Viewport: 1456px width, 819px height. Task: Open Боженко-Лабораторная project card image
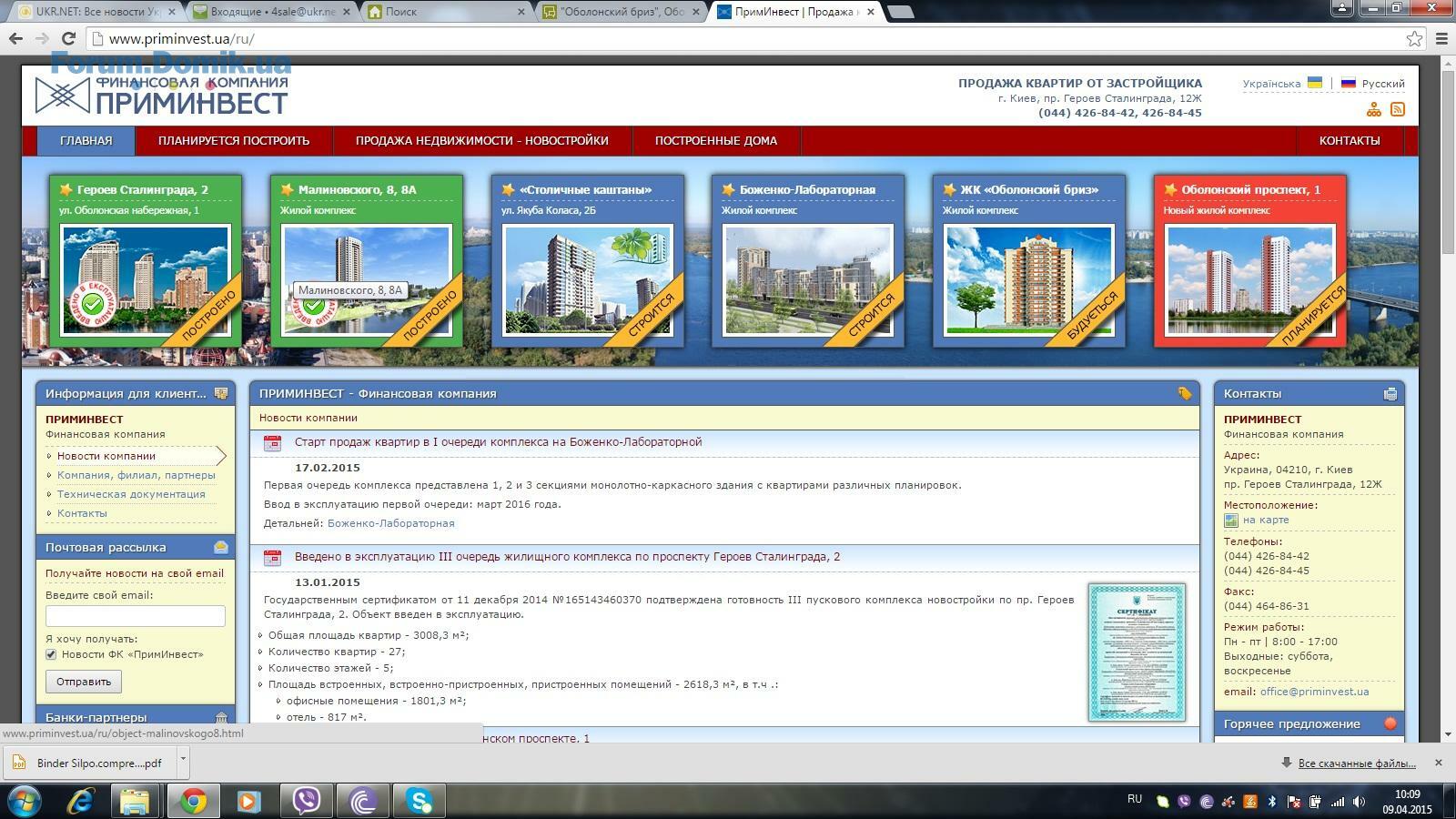(x=808, y=280)
